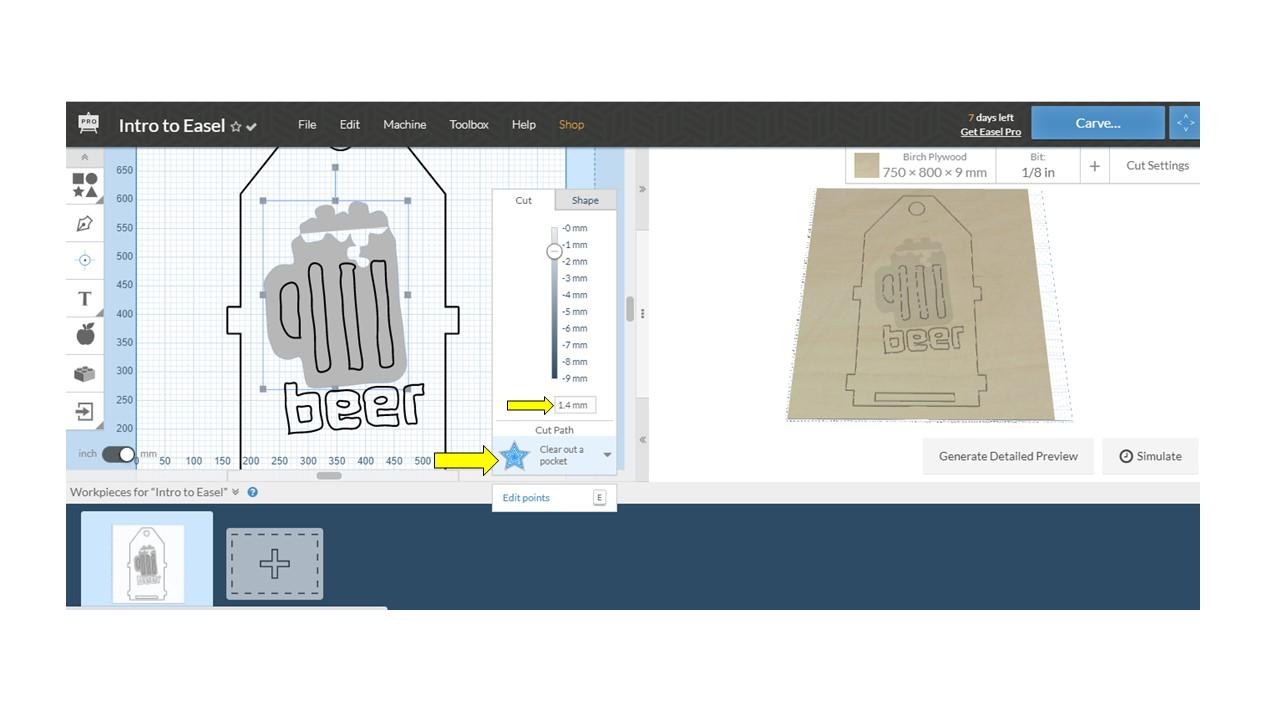The width and height of the screenshot is (1280, 720).
Task: Click the Carve... button
Action: tap(1098, 123)
